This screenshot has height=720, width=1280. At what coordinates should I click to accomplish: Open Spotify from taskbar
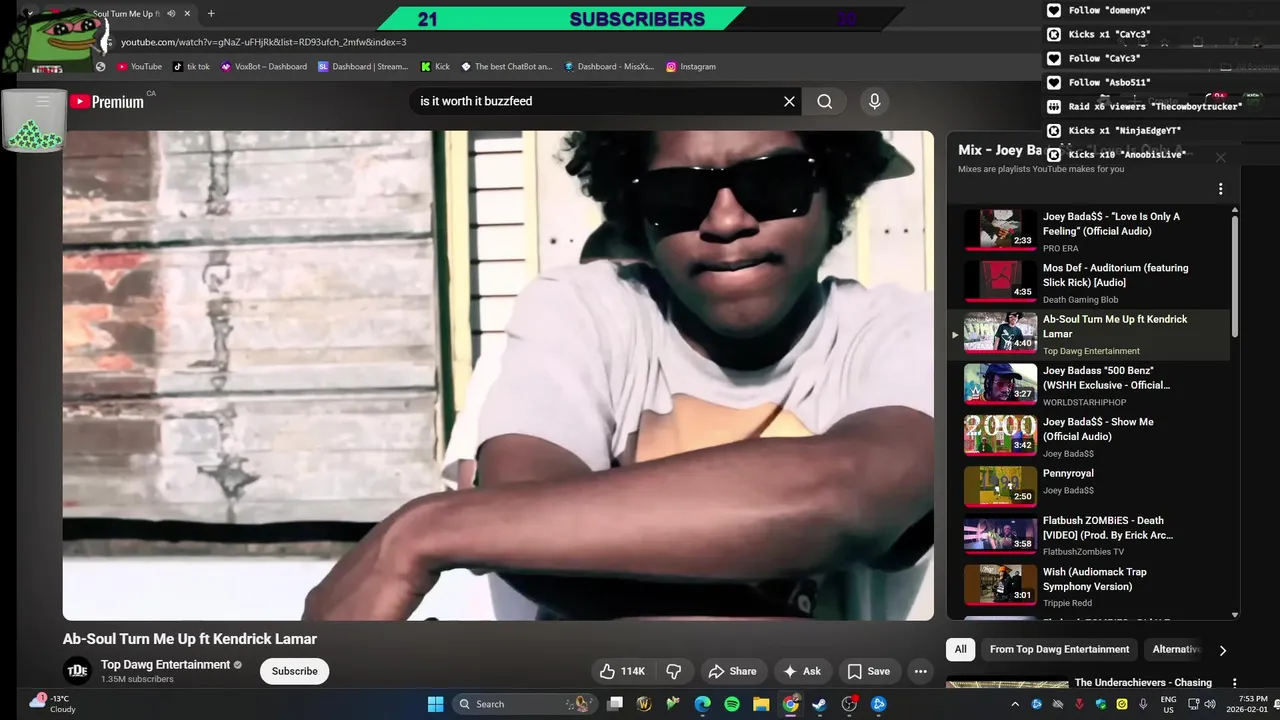tap(732, 704)
